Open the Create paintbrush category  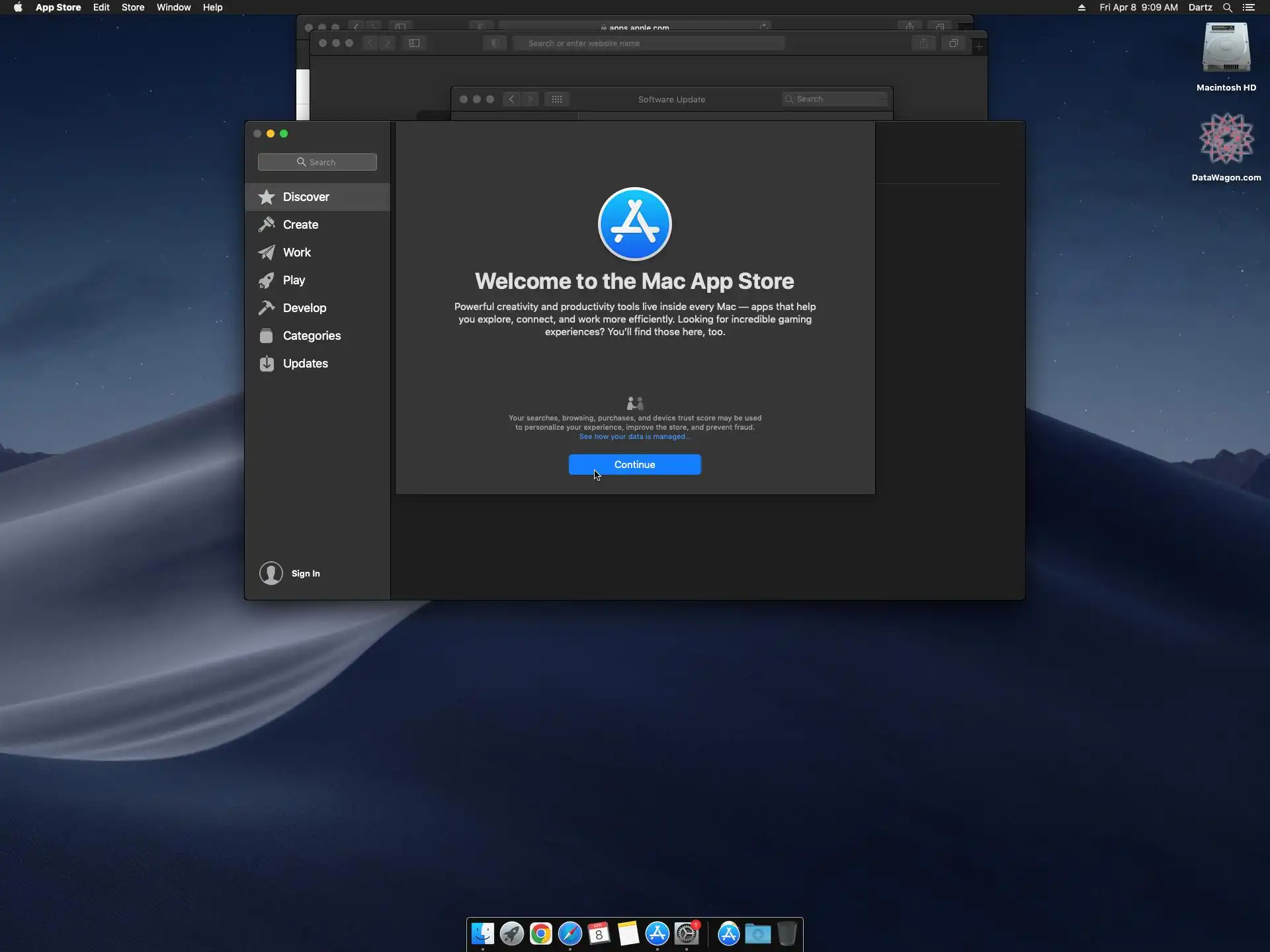(x=267, y=225)
